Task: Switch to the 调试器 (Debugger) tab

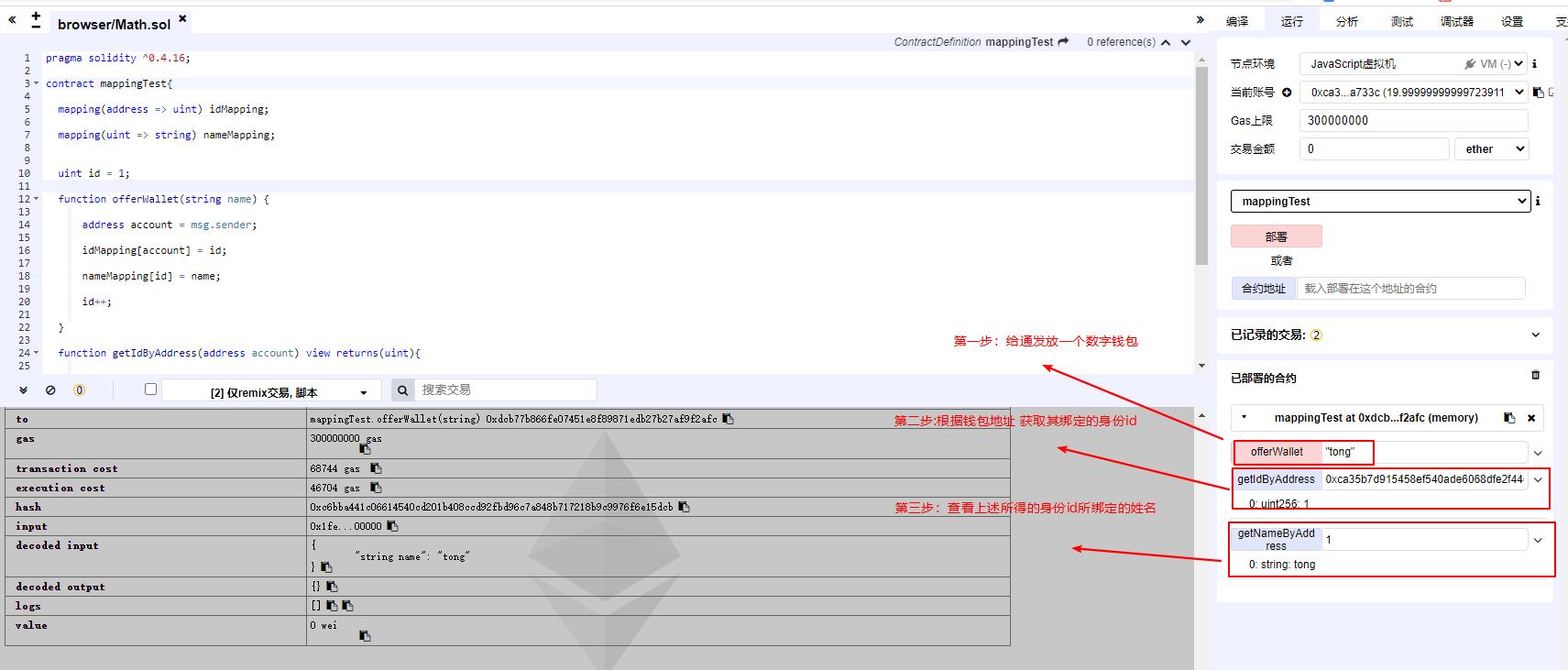Action: coord(1457,21)
